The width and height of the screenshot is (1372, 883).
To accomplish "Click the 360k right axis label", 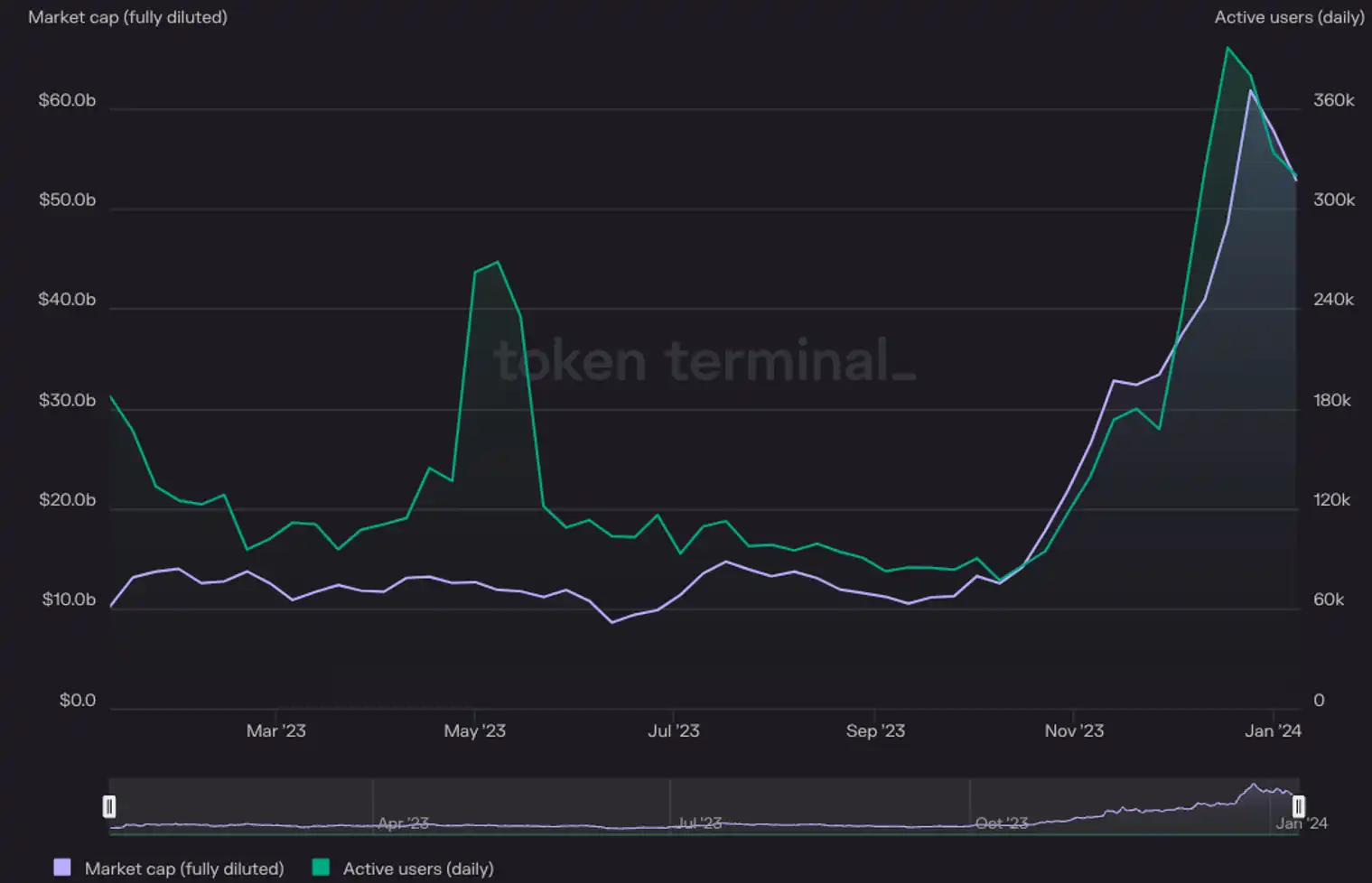I will pyautogui.click(x=1334, y=100).
